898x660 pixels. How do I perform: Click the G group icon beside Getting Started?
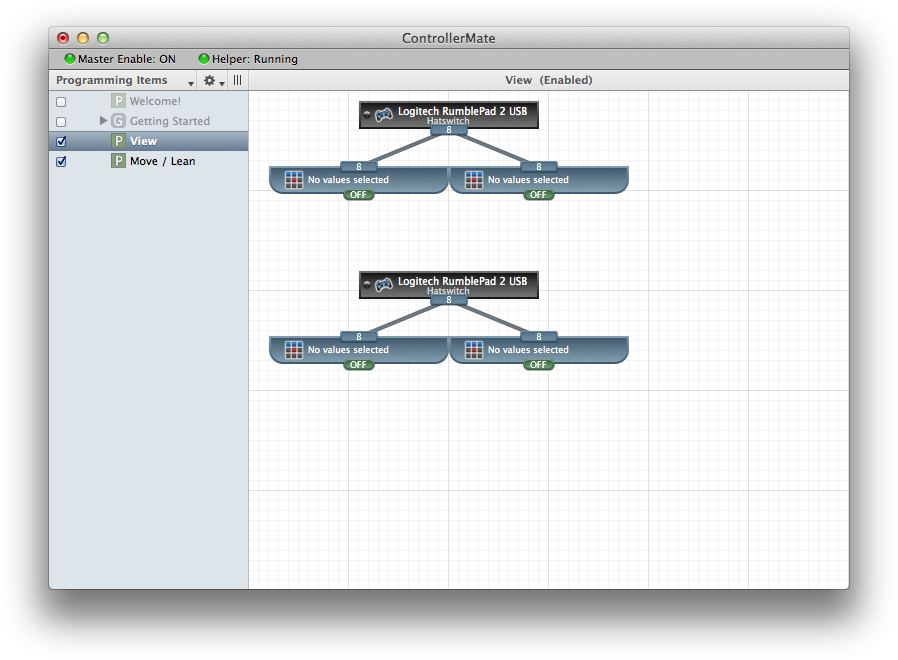(118, 121)
